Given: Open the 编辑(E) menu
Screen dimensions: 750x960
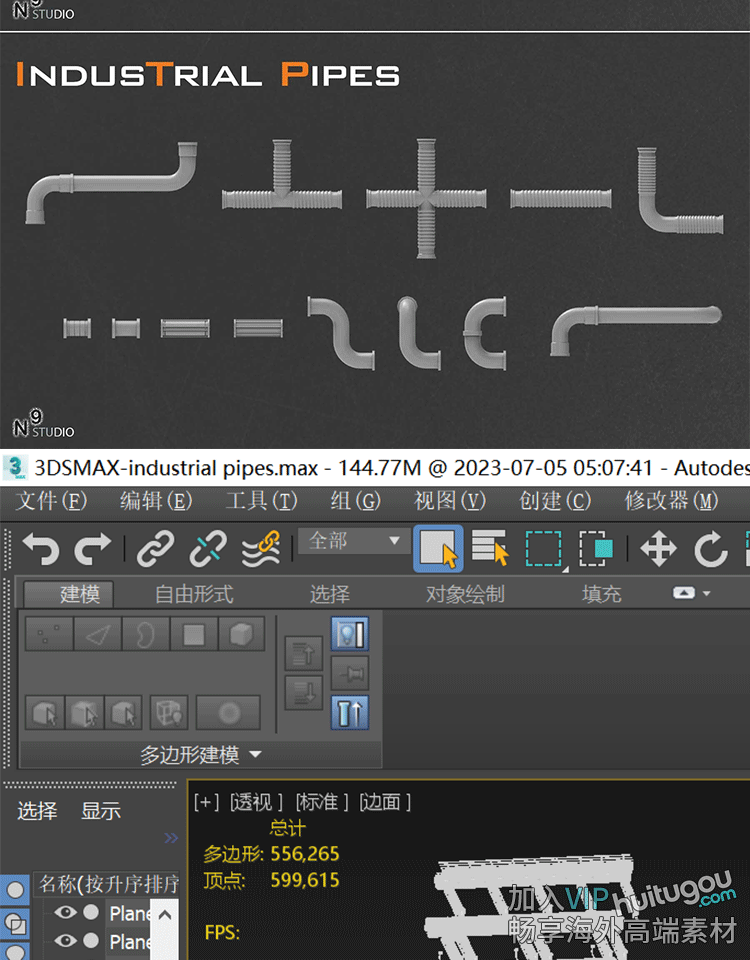Looking at the screenshot, I should click(155, 500).
